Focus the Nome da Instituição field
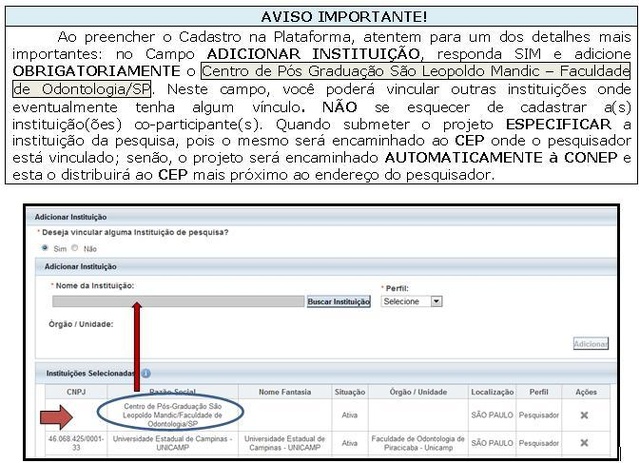 coord(177,301)
